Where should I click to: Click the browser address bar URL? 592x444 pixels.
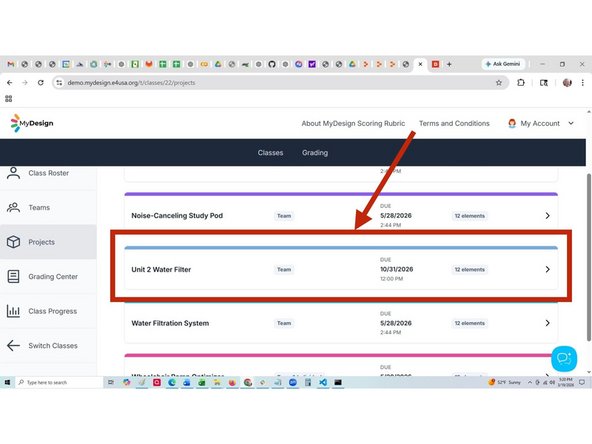pyautogui.click(x=131, y=83)
